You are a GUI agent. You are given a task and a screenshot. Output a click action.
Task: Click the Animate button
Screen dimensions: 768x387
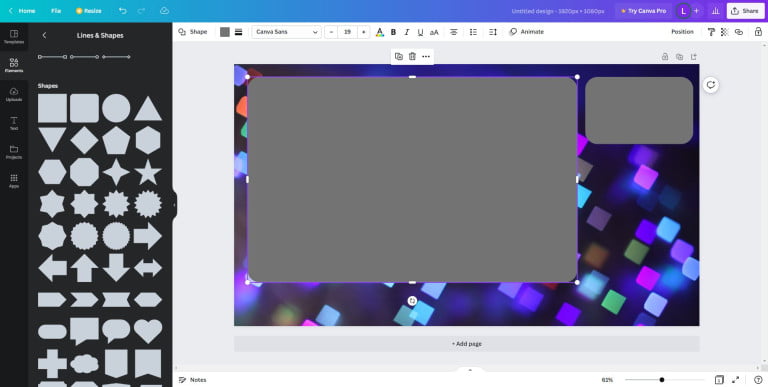point(527,32)
